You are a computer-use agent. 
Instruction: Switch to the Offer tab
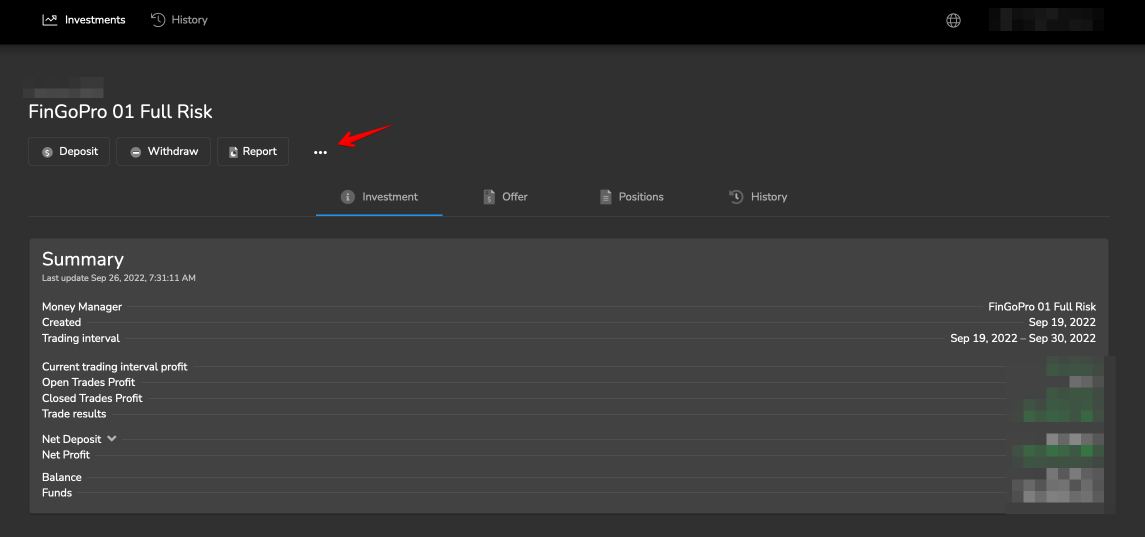click(505, 197)
